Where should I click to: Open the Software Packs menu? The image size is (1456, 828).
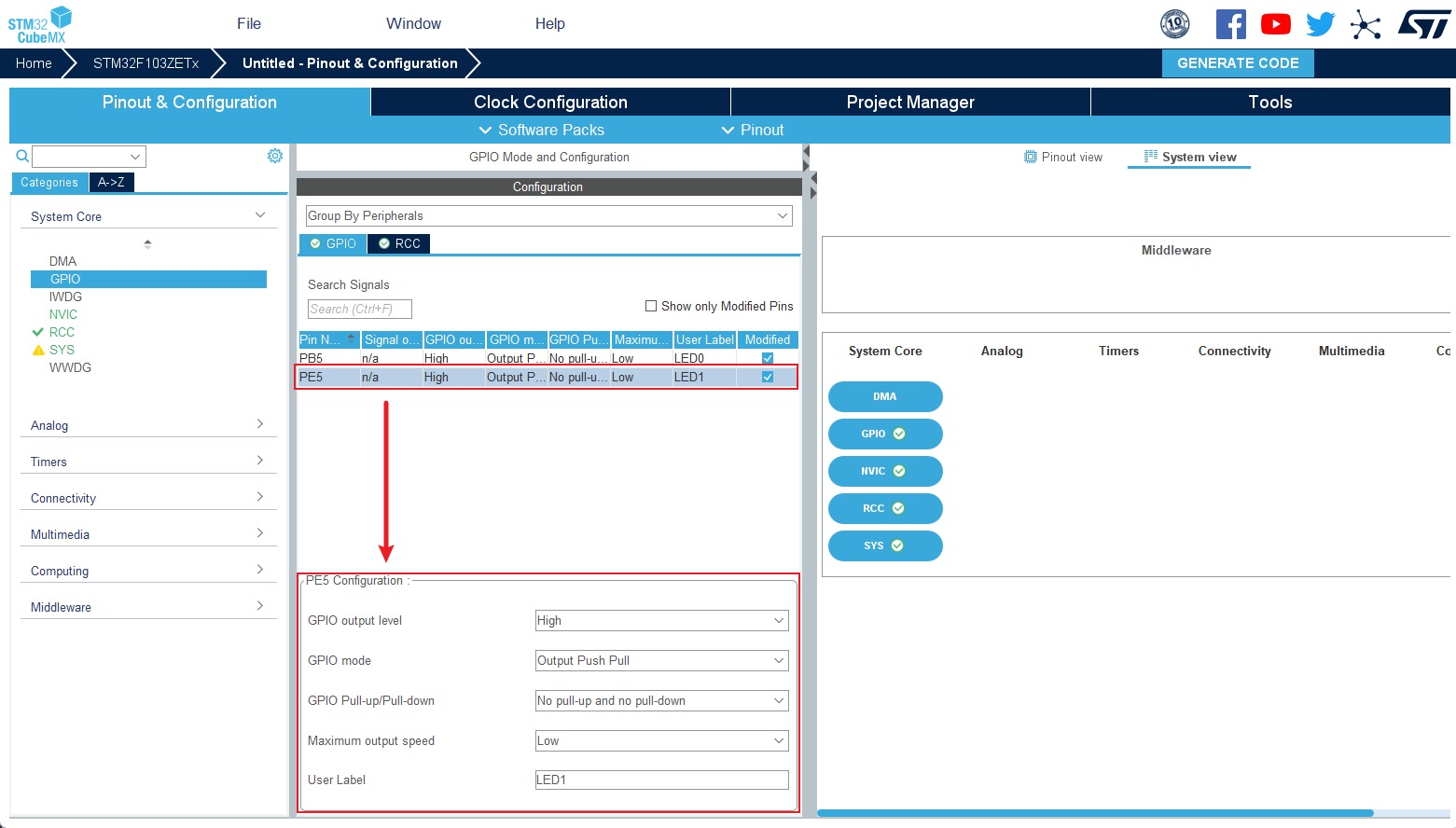(x=541, y=130)
